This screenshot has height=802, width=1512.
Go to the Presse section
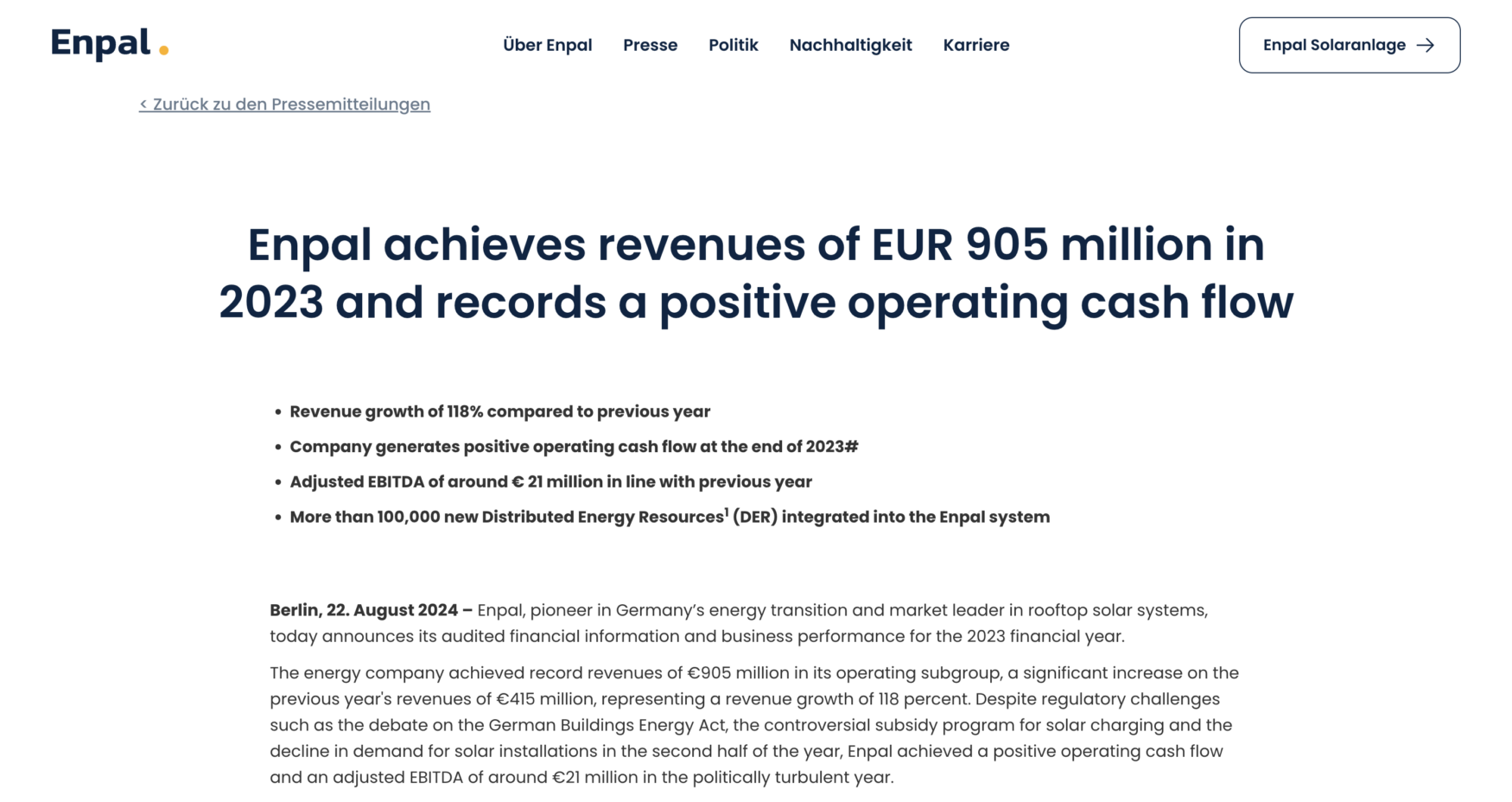click(650, 45)
